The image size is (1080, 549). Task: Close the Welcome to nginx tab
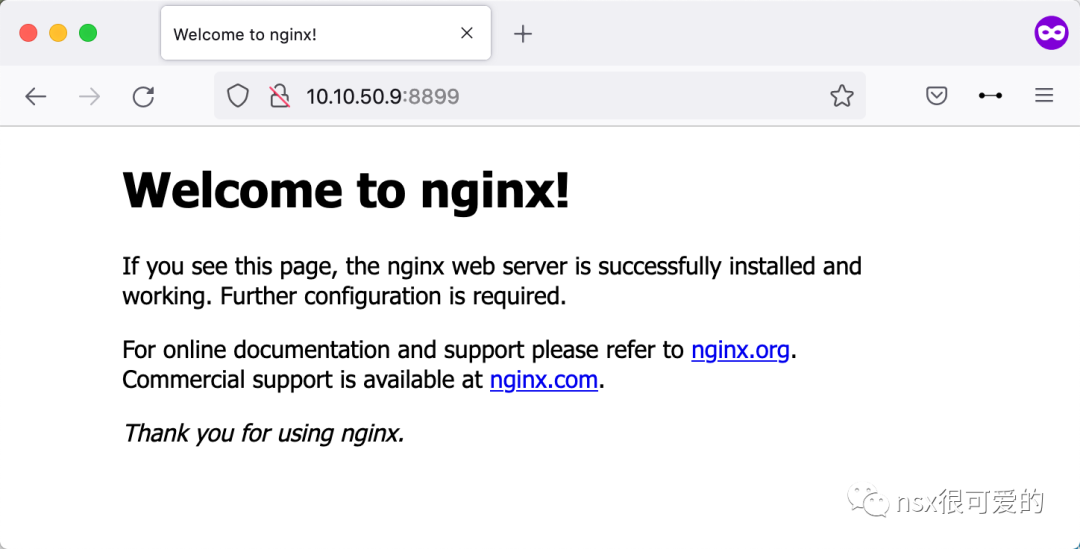pyautogui.click(x=467, y=33)
